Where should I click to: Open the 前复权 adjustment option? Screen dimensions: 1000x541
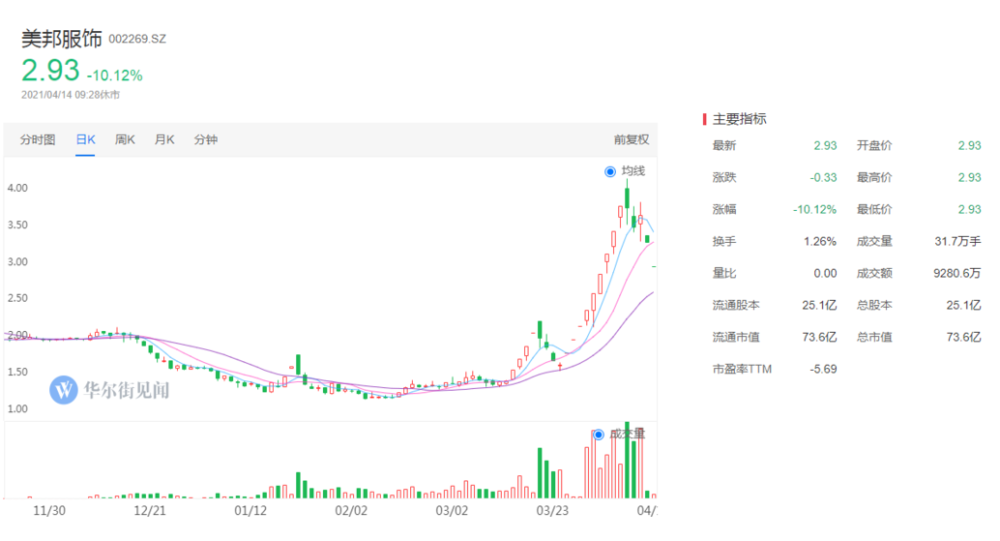(x=631, y=140)
